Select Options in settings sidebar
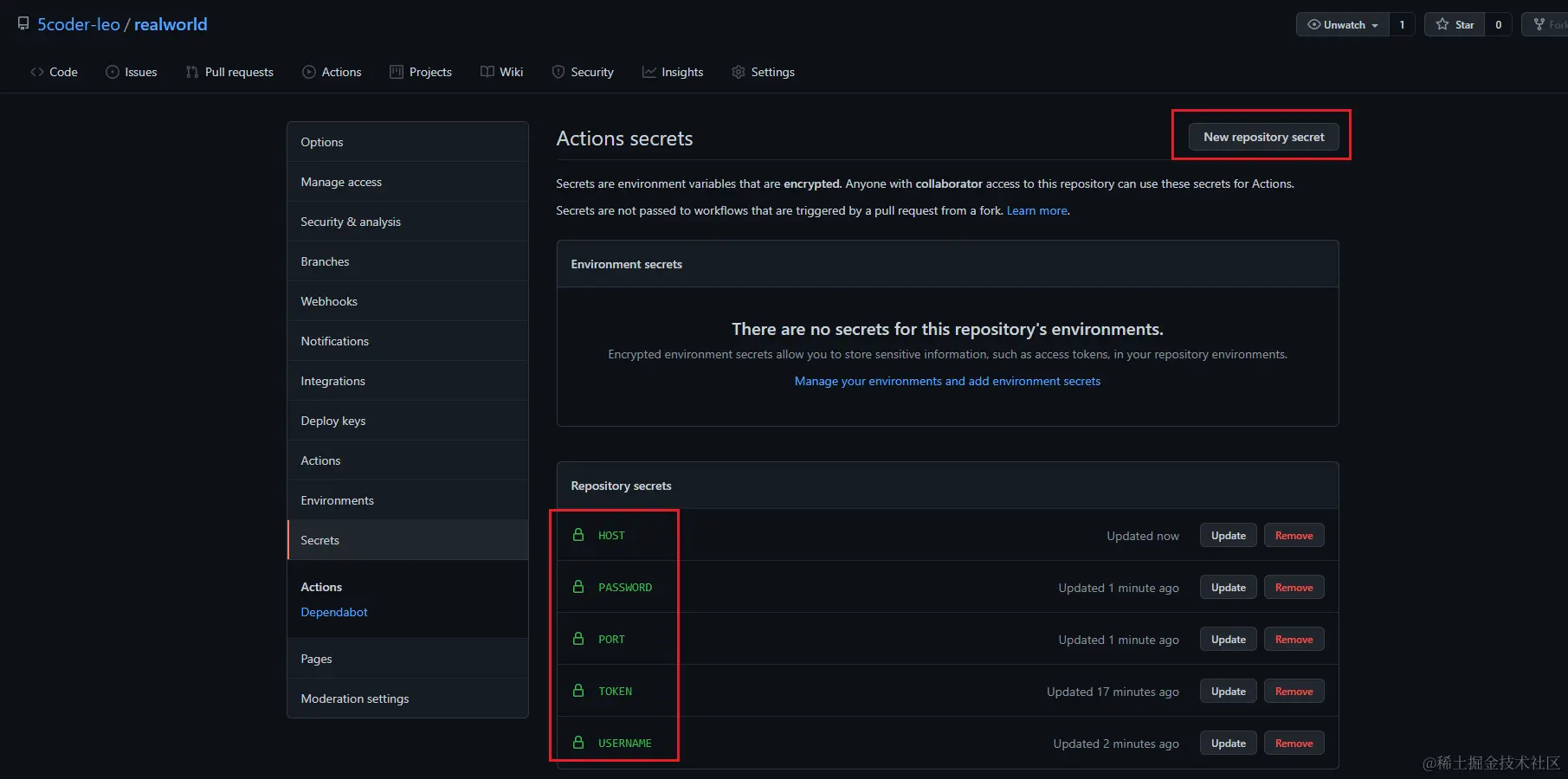The image size is (1568, 779). [x=408, y=142]
